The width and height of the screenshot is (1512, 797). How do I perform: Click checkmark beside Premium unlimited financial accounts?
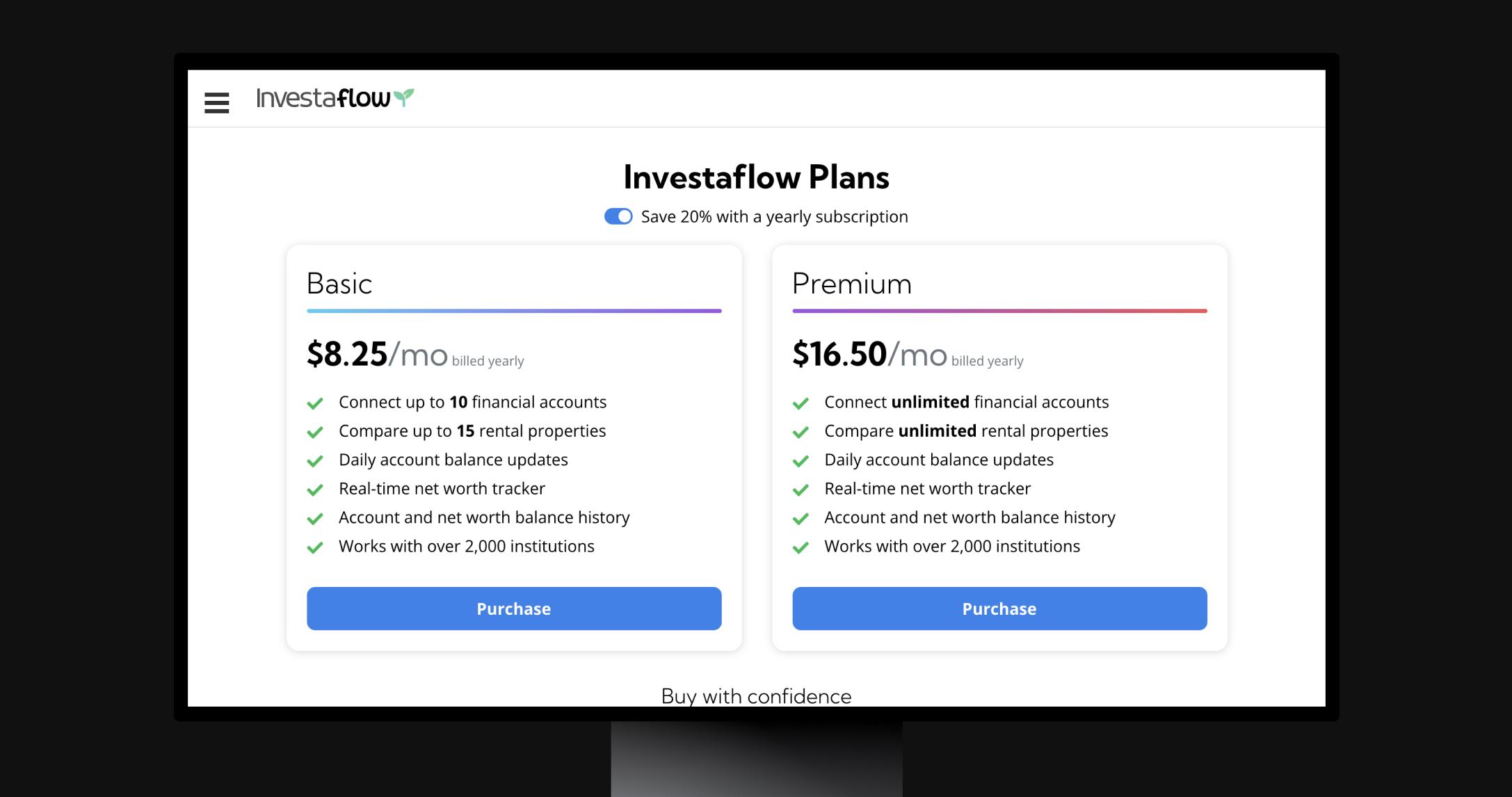pos(801,403)
